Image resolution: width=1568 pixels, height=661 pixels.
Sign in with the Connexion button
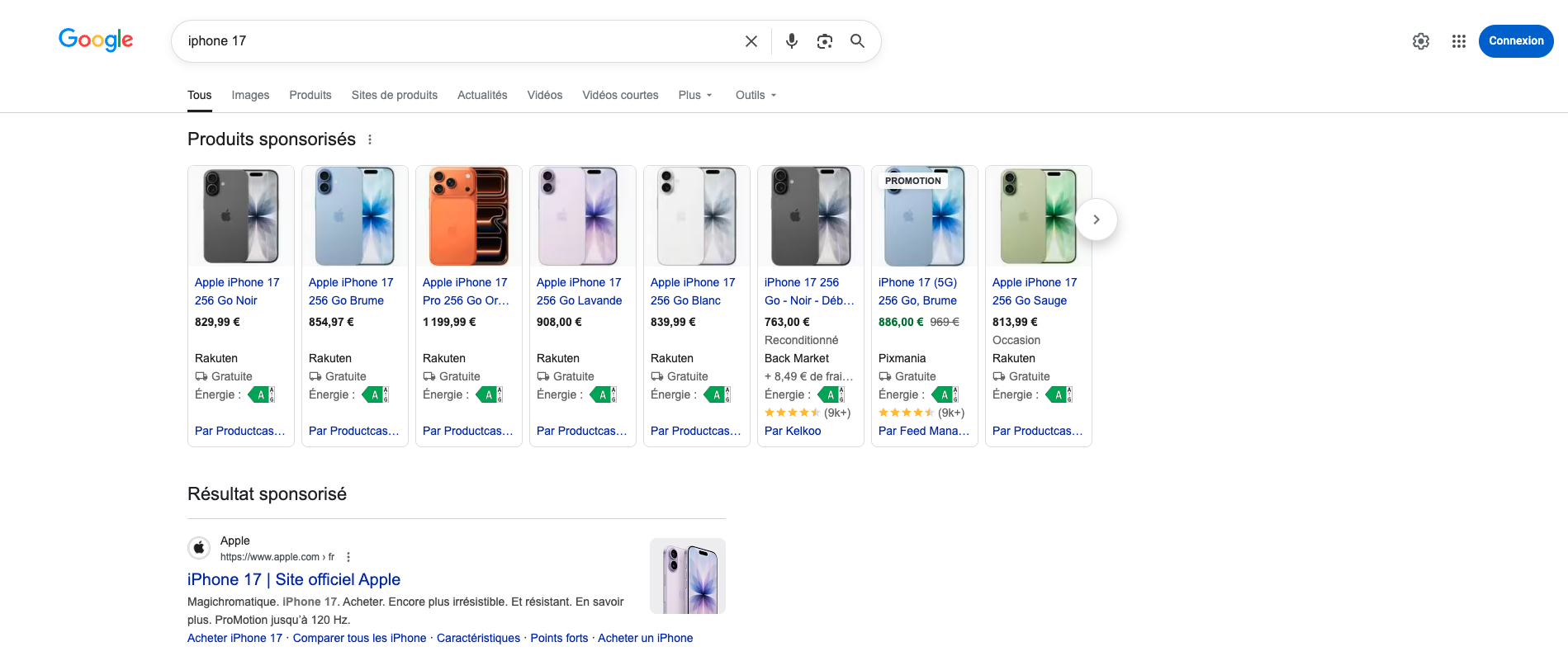click(1516, 41)
